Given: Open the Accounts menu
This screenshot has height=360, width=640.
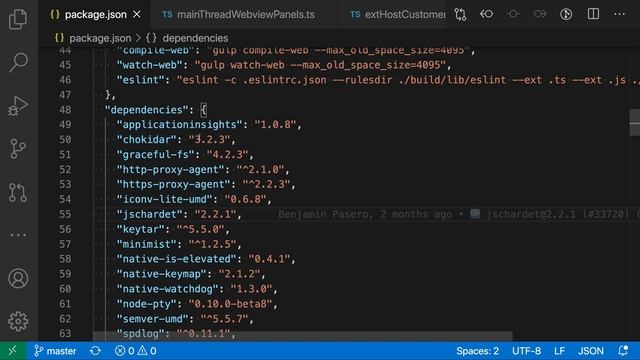Looking at the screenshot, I should point(18,278).
